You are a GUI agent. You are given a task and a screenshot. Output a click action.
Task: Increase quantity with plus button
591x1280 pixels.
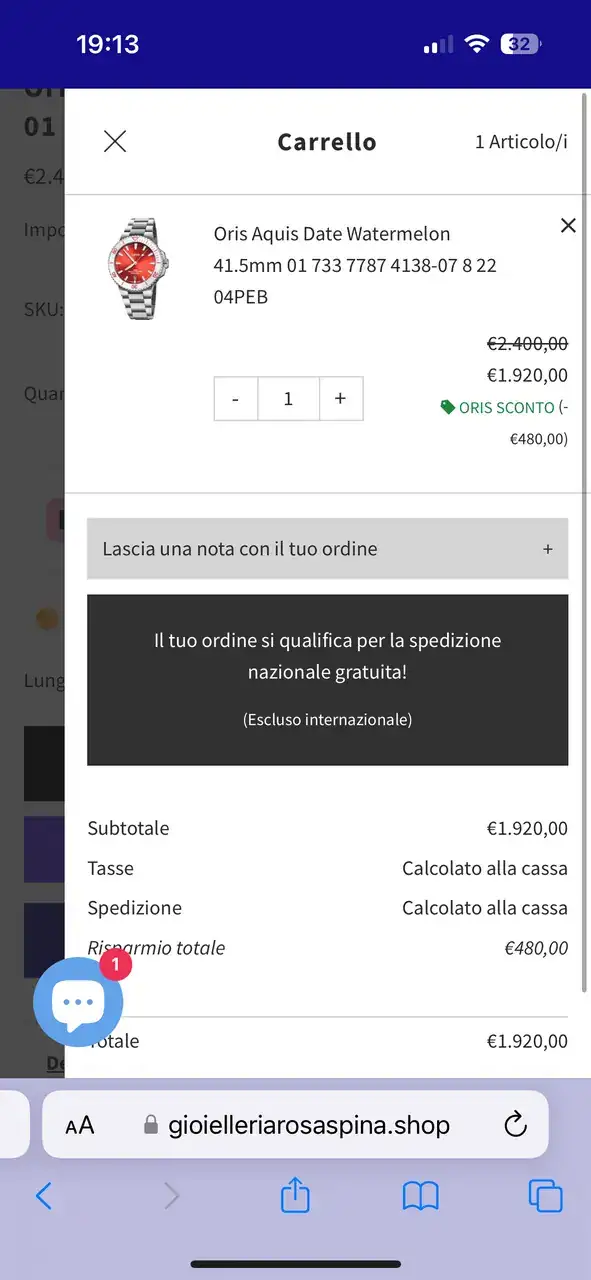pos(341,399)
